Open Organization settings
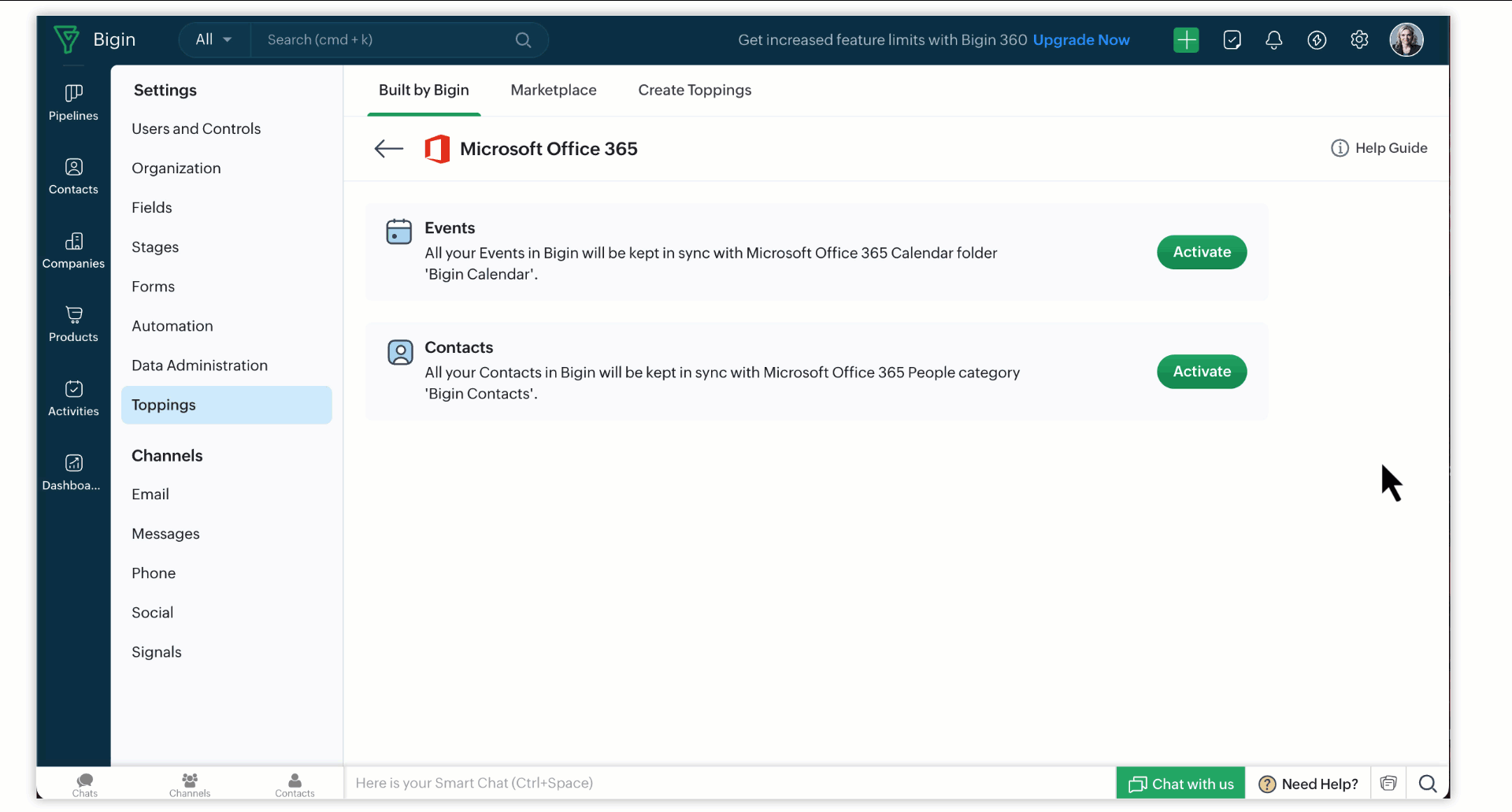 pos(176,168)
